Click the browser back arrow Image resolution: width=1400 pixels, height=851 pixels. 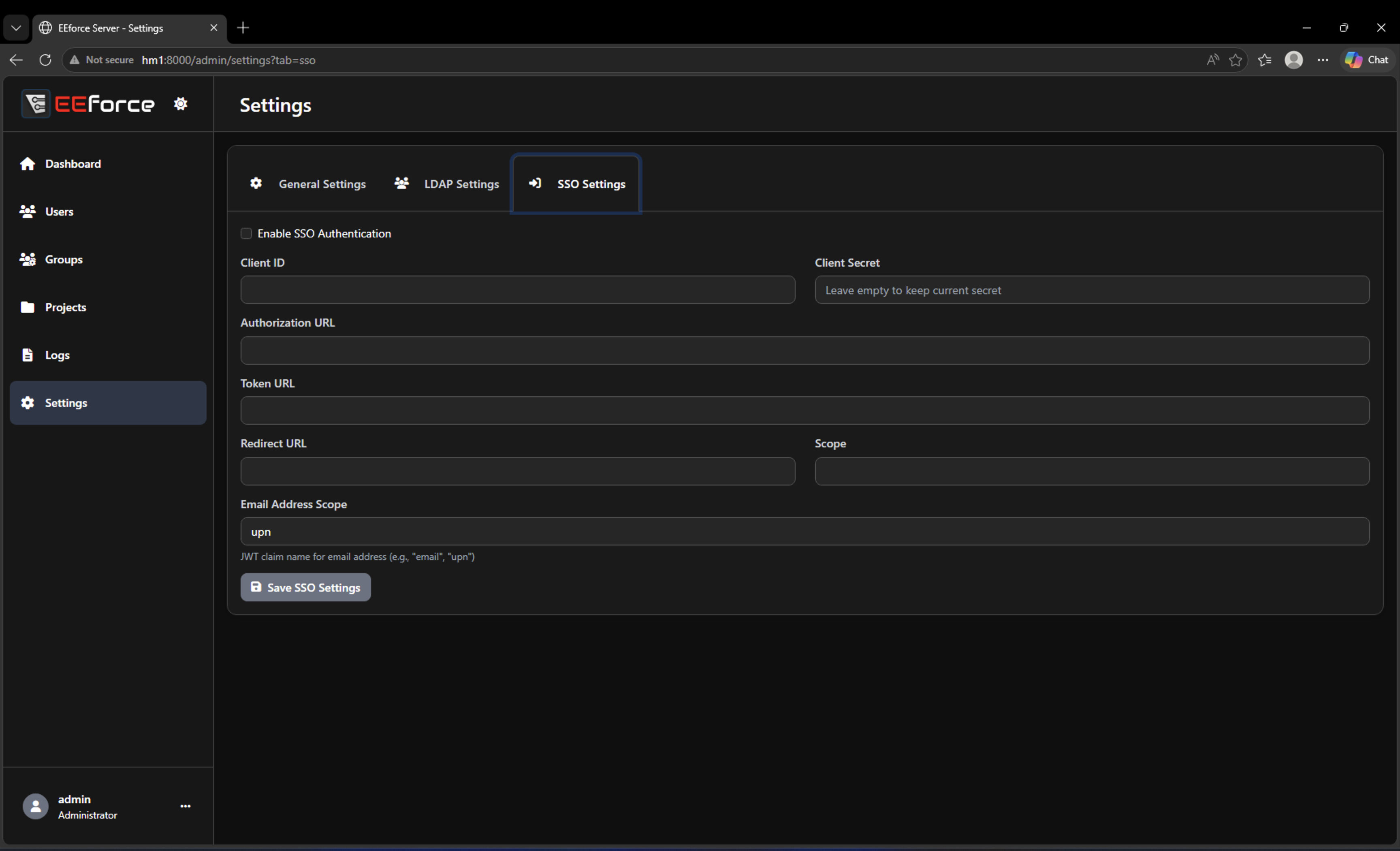coord(16,60)
